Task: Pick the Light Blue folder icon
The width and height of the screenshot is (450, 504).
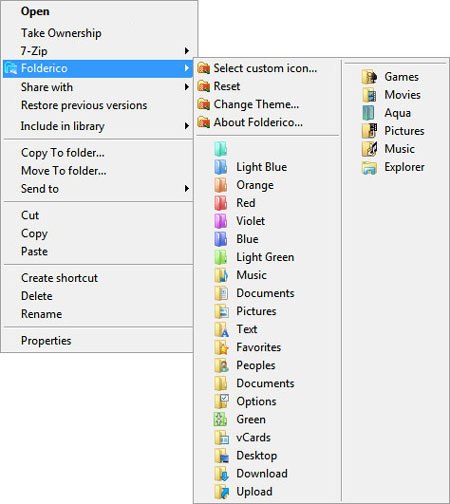Action: point(221,167)
